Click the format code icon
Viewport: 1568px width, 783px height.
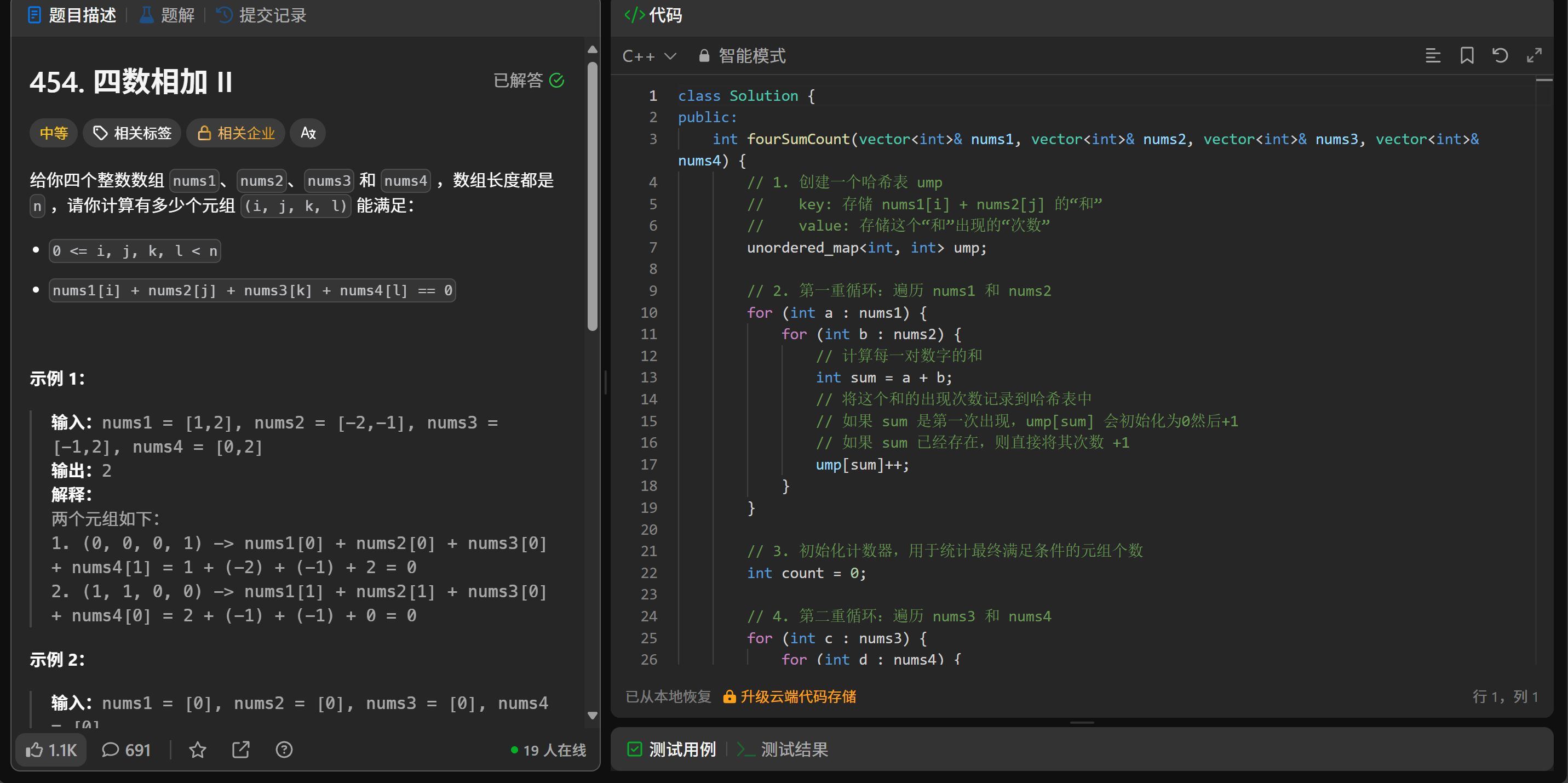[1432, 56]
